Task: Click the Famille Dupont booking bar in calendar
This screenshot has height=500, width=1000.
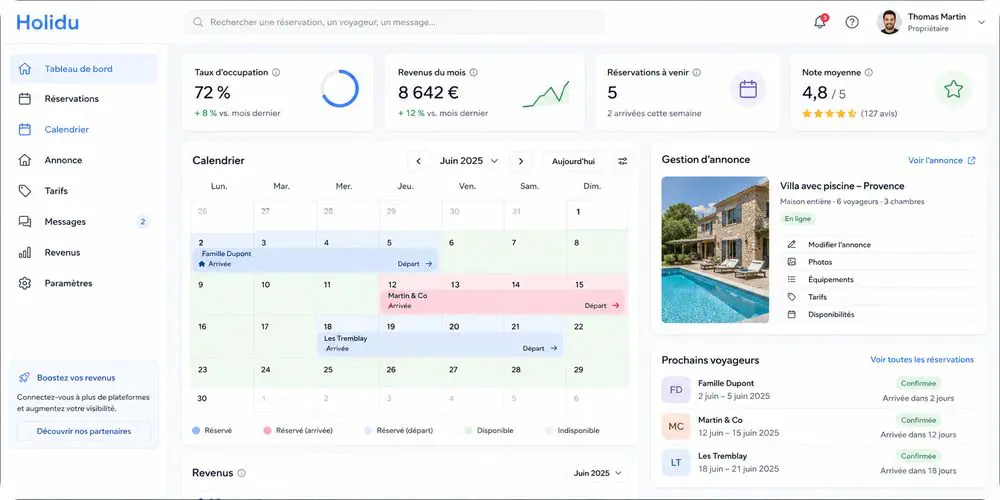Action: pos(315,259)
